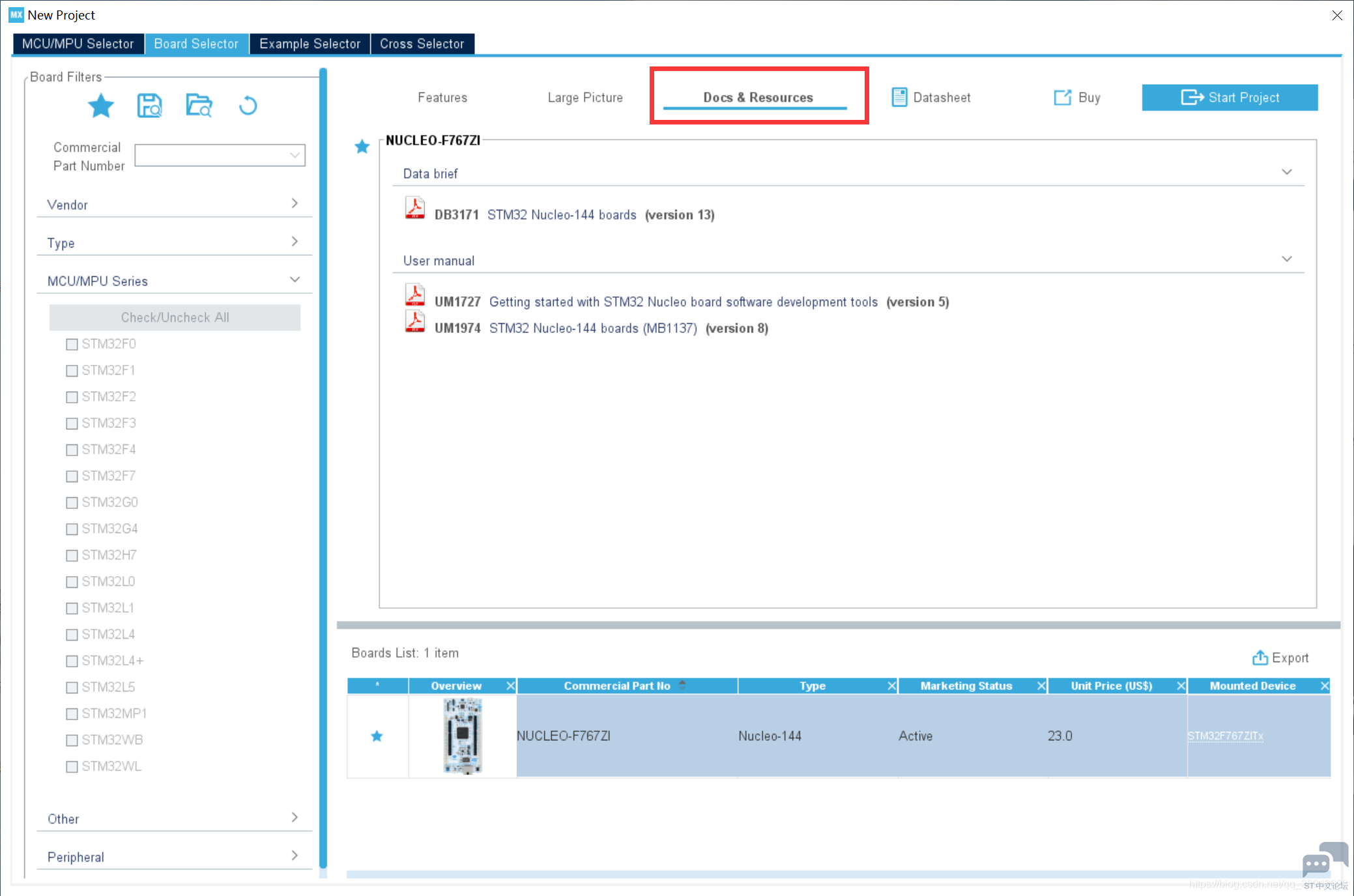Switch to the MCU/MPU Selector tab

(x=78, y=44)
